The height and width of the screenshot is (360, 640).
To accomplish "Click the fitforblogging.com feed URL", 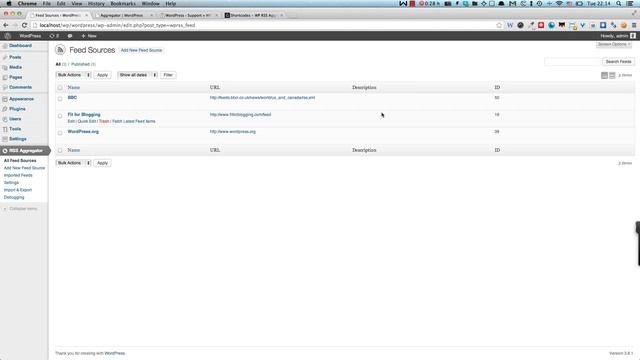I will 240,115.
